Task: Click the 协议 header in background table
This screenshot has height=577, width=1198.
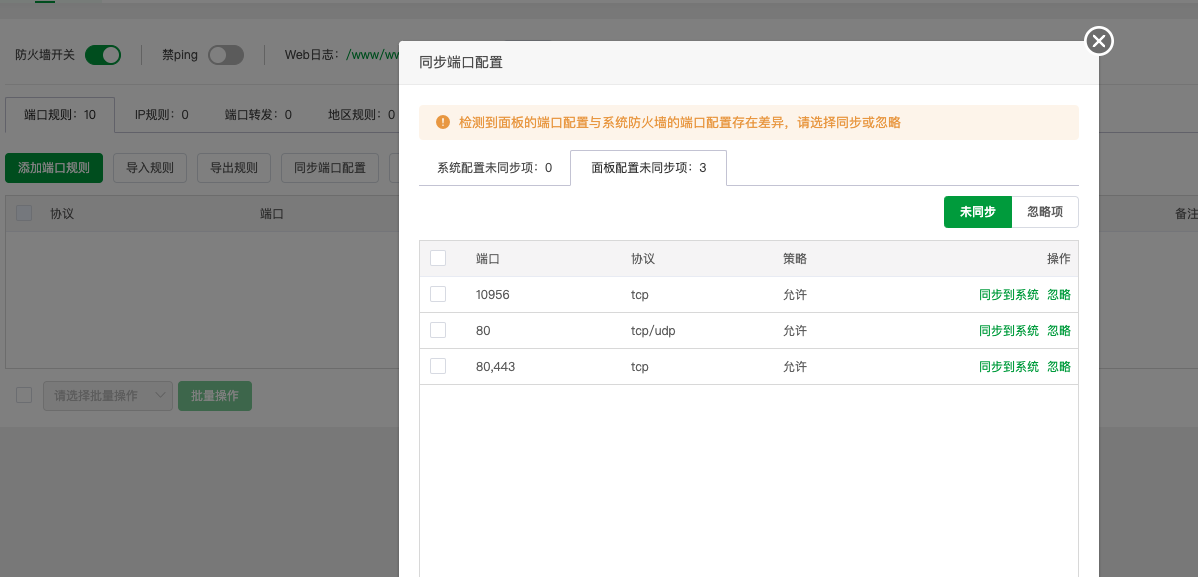Action: (x=62, y=213)
